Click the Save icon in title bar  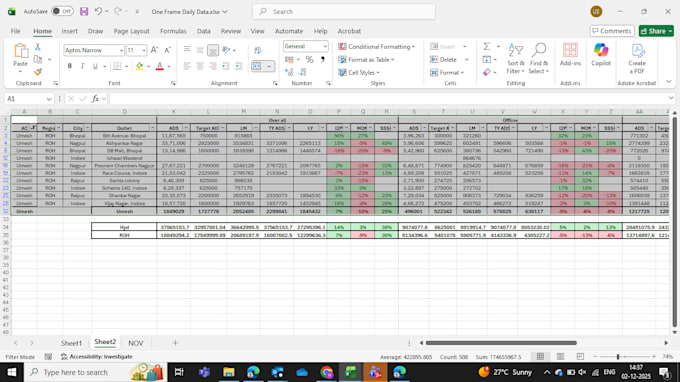(x=84, y=11)
